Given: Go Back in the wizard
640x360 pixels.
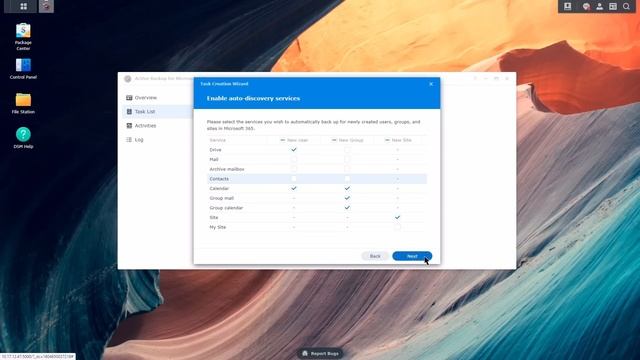Looking at the screenshot, I should [x=375, y=256].
